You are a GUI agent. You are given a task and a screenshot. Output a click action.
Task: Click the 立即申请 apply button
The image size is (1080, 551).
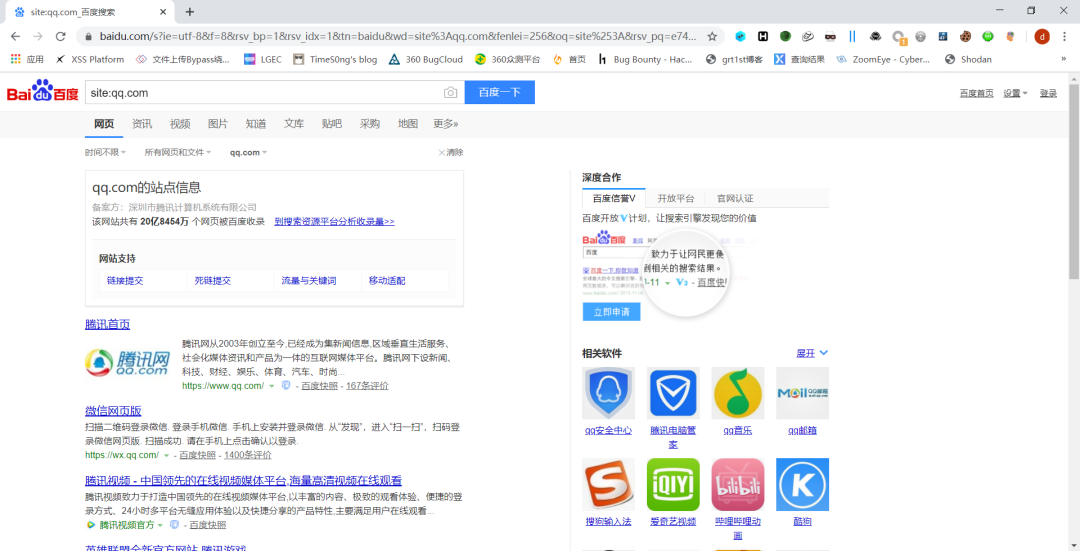pyautogui.click(x=611, y=311)
